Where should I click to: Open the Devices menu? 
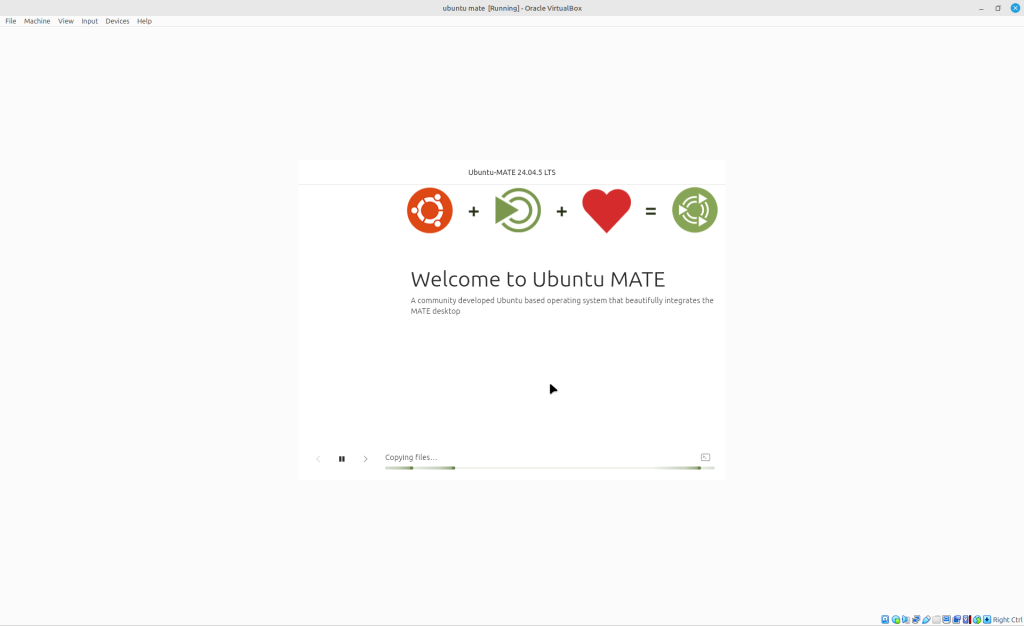click(118, 21)
